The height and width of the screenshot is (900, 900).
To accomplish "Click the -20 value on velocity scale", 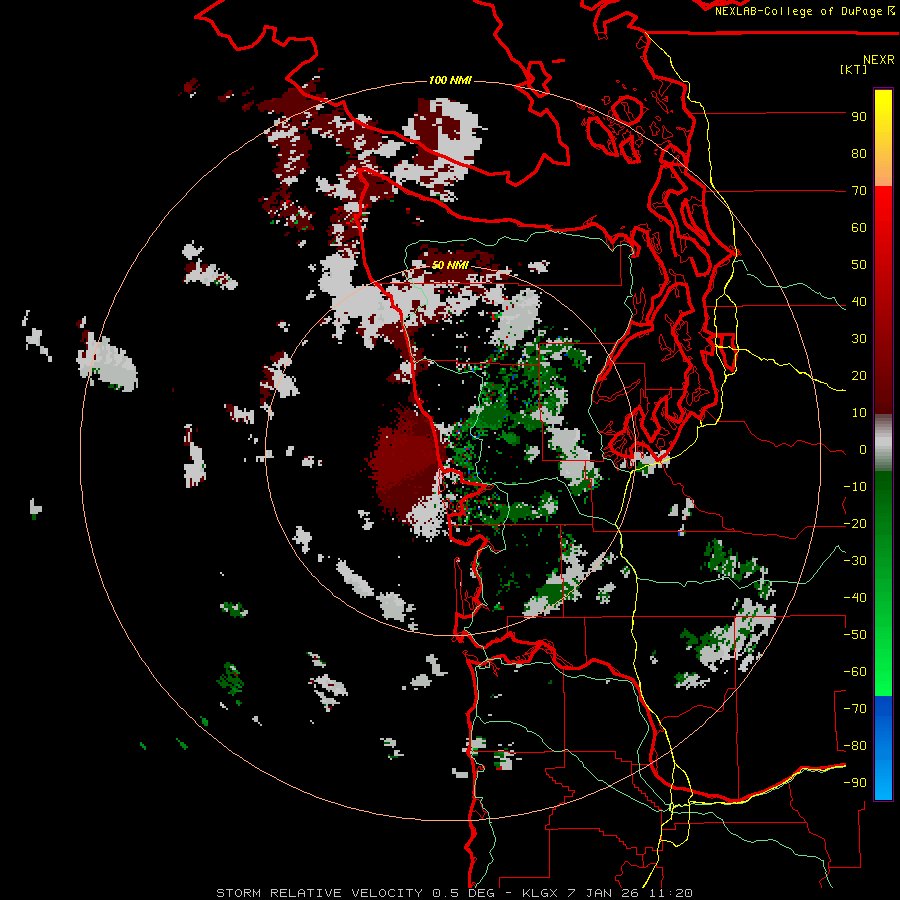I will point(855,523).
